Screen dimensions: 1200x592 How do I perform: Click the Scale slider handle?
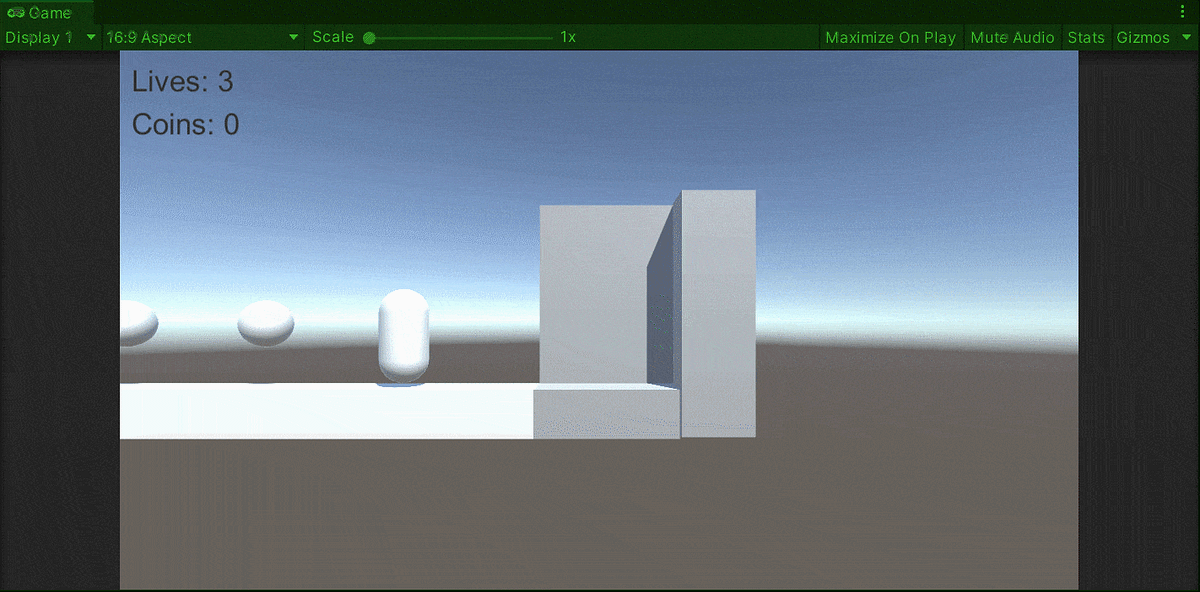tap(370, 37)
